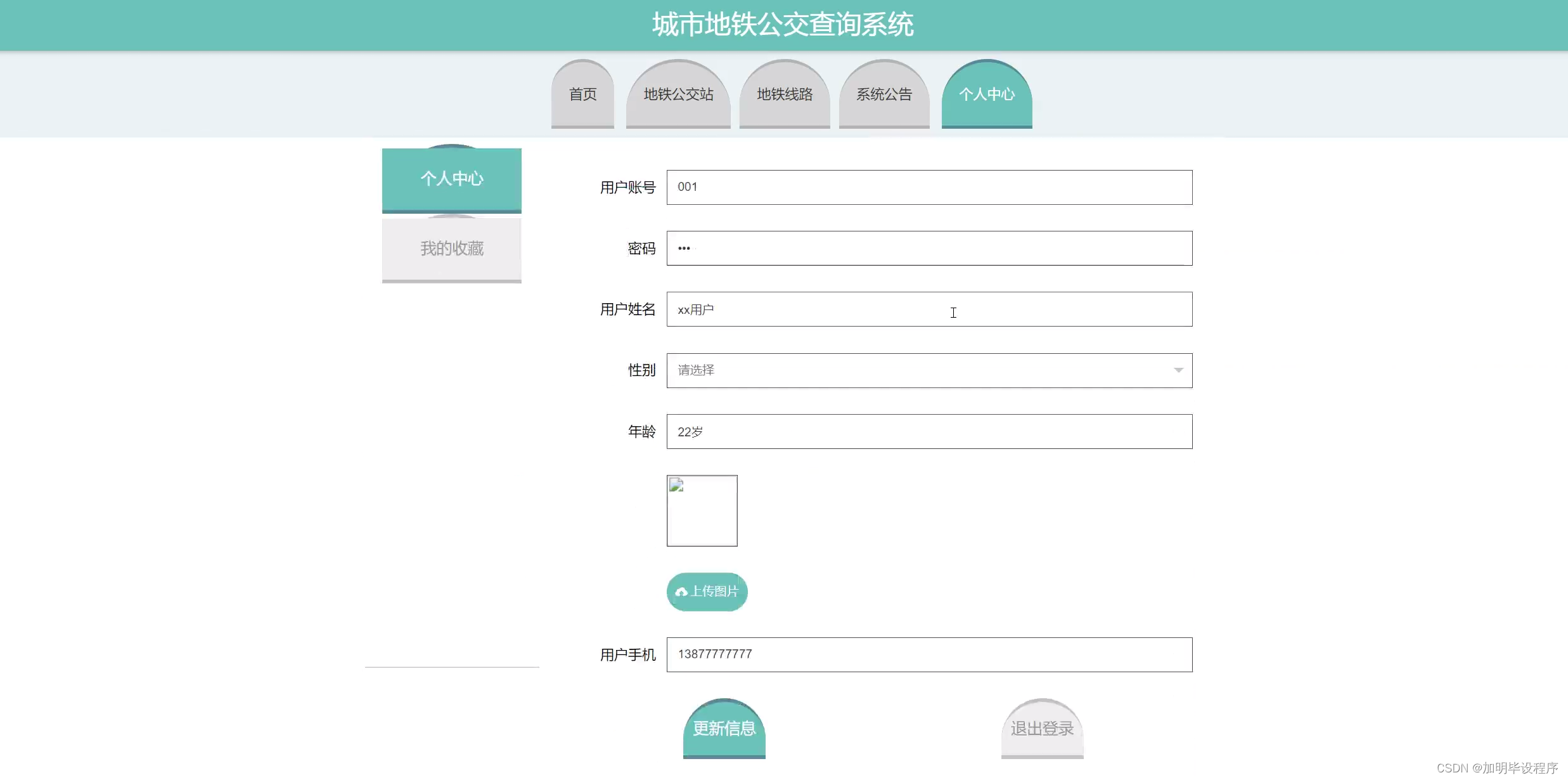1568x780 pixels.
Task: Click the 用户姓名 text field
Action: point(929,309)
